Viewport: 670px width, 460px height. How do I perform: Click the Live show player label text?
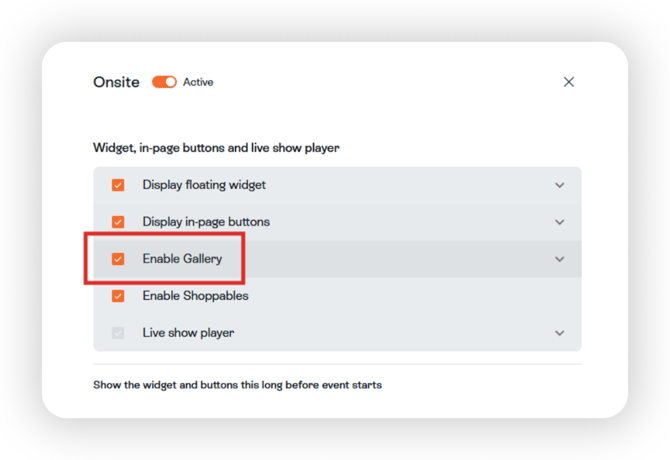coord(188,333)
